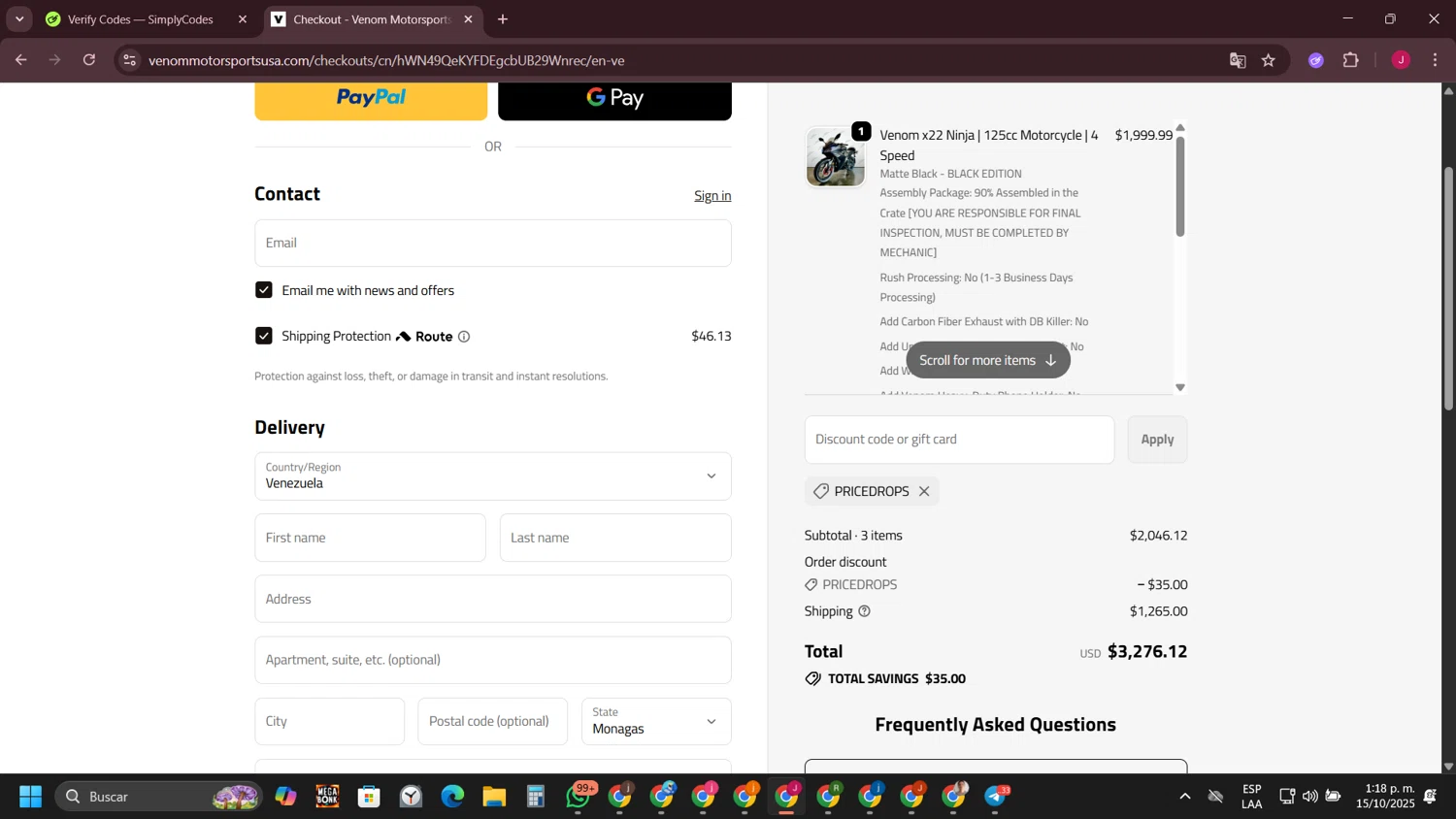This screenshot has height=819, width=1456.
Task: Launch Copilot from the taskbar
Action: click(285, 797)
